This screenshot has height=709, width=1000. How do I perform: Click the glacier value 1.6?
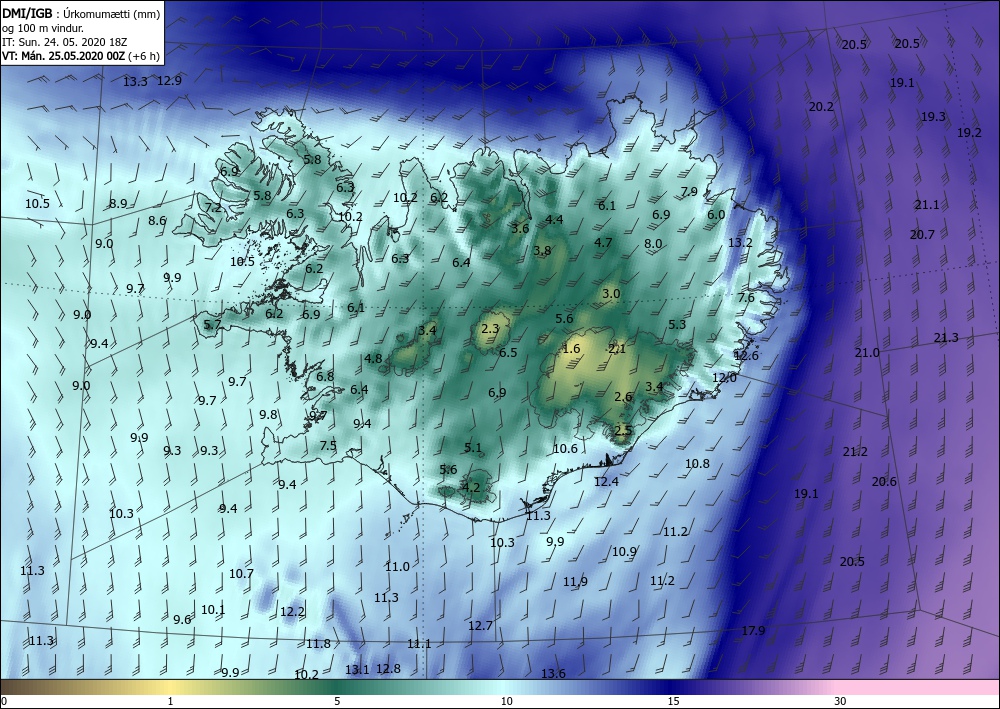point(571,348)
